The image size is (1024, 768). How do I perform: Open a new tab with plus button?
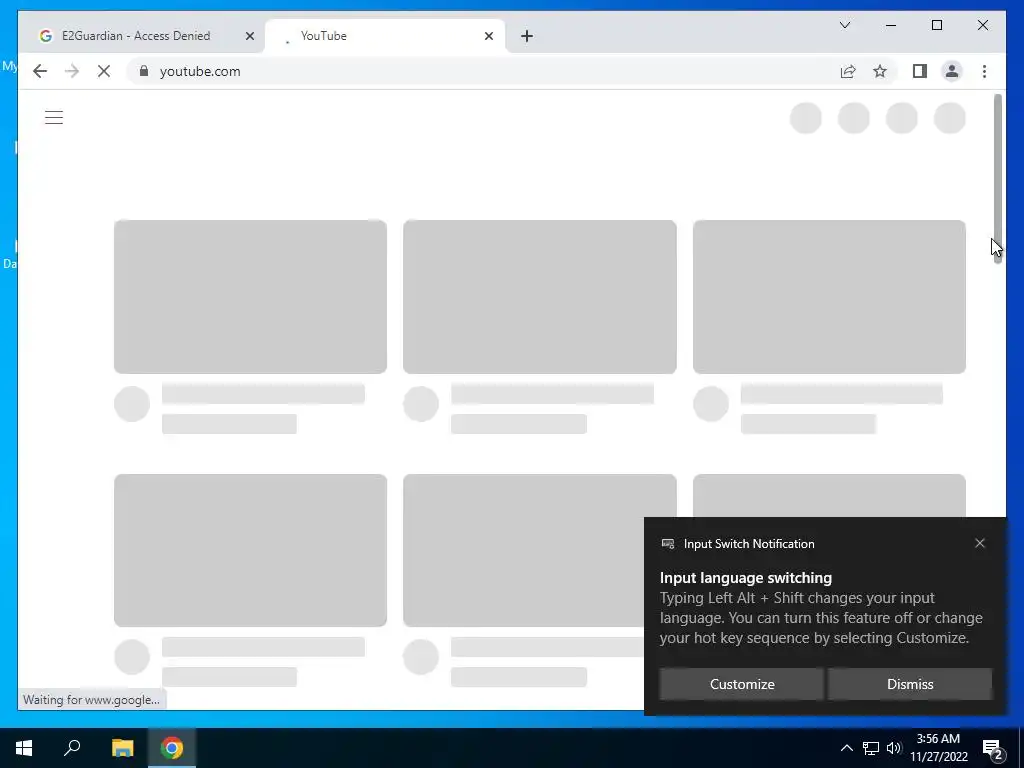tap(527, 36)
